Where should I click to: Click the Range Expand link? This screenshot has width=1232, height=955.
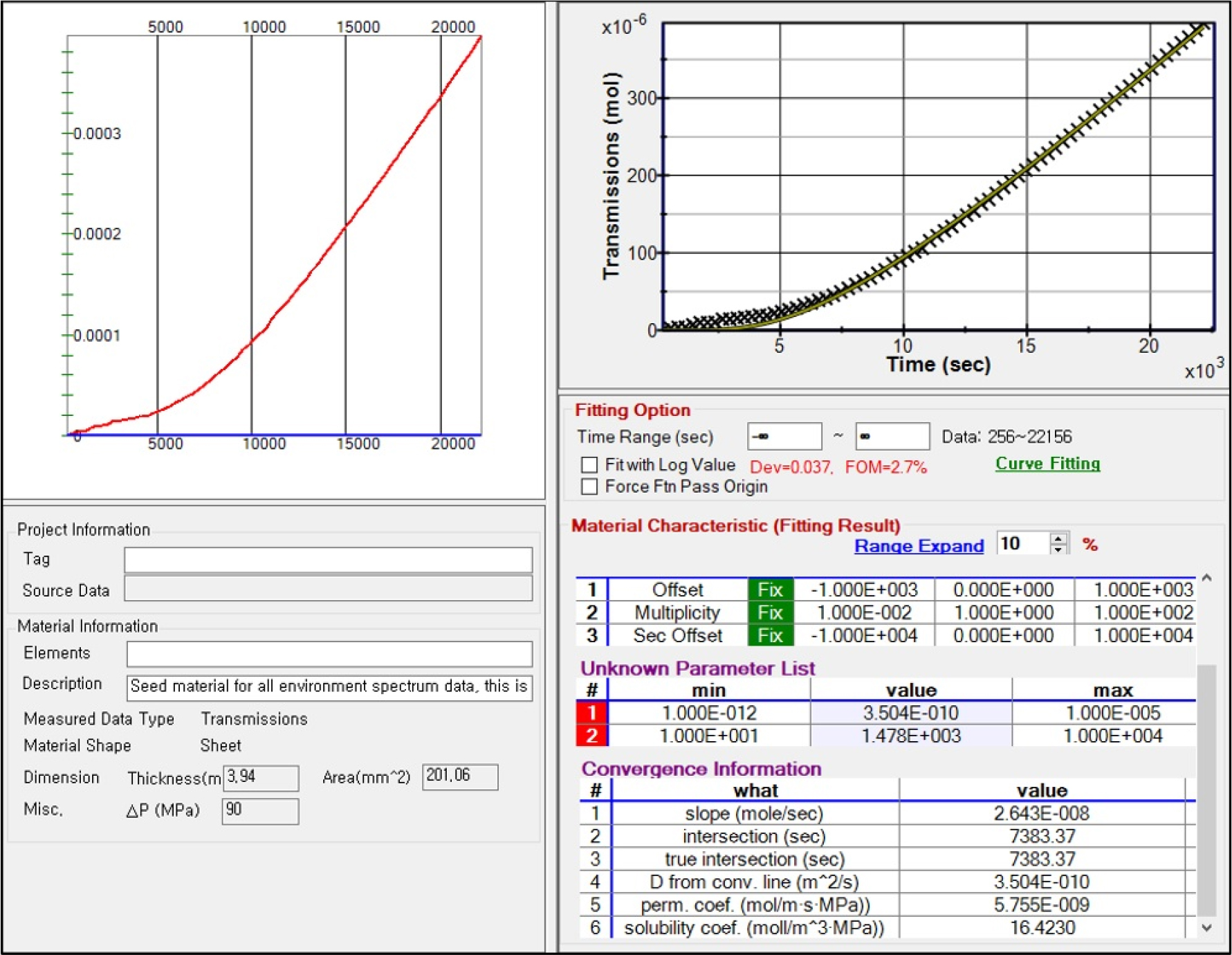tap(918, 546)
